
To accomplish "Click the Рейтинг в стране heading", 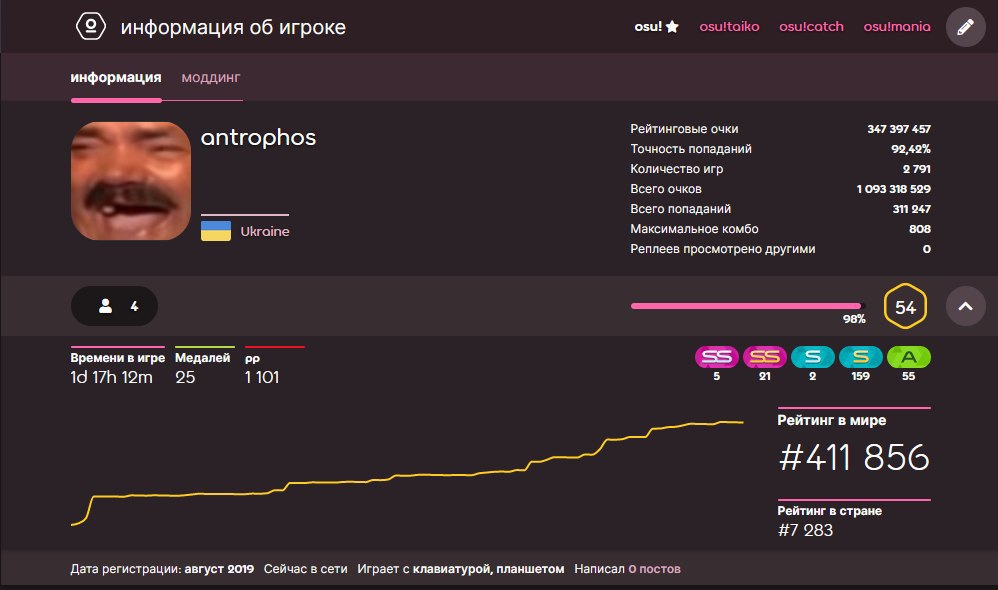I will (829, 511).
